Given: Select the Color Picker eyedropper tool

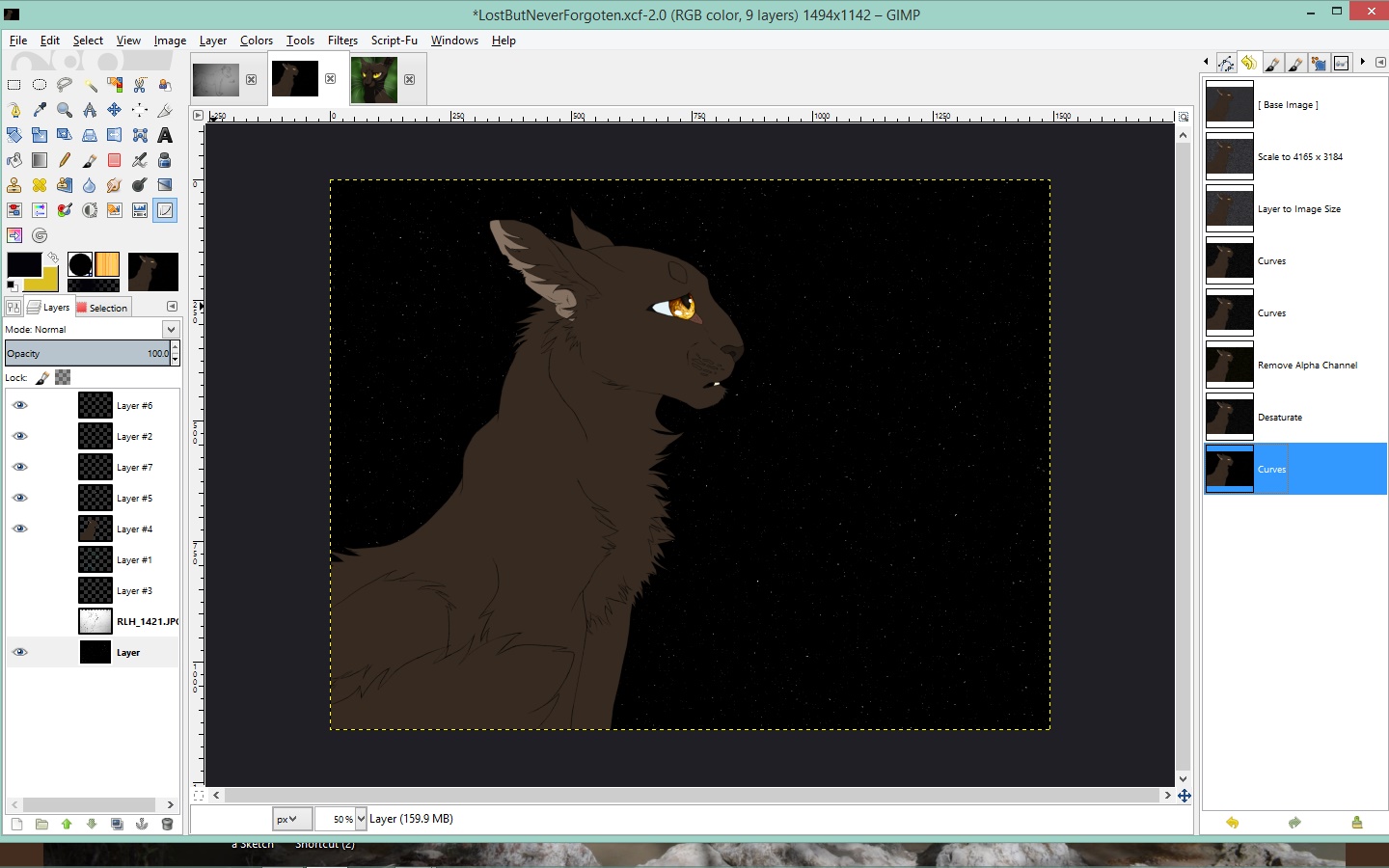Looking at the screenshot, I should click(x=40, y=110).
